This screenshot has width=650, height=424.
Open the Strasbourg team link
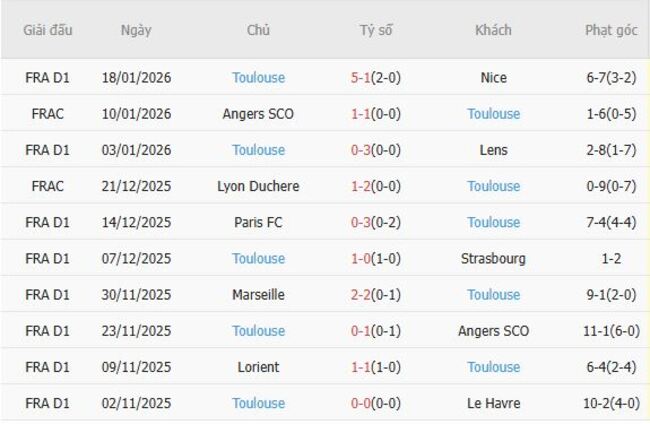pos(493,259)
